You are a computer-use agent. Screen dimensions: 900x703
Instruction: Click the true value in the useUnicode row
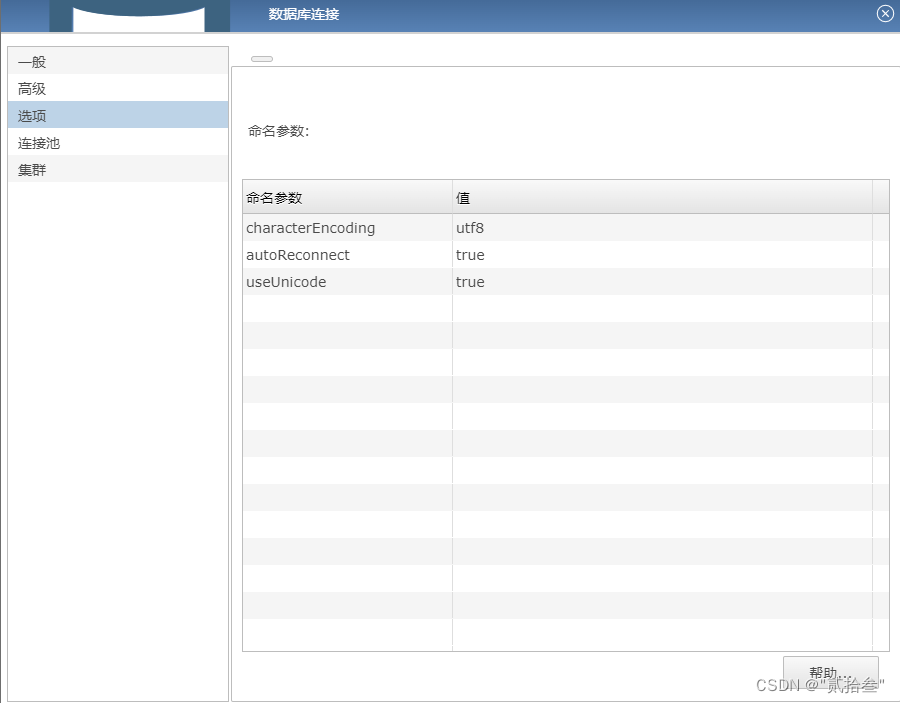662,282
